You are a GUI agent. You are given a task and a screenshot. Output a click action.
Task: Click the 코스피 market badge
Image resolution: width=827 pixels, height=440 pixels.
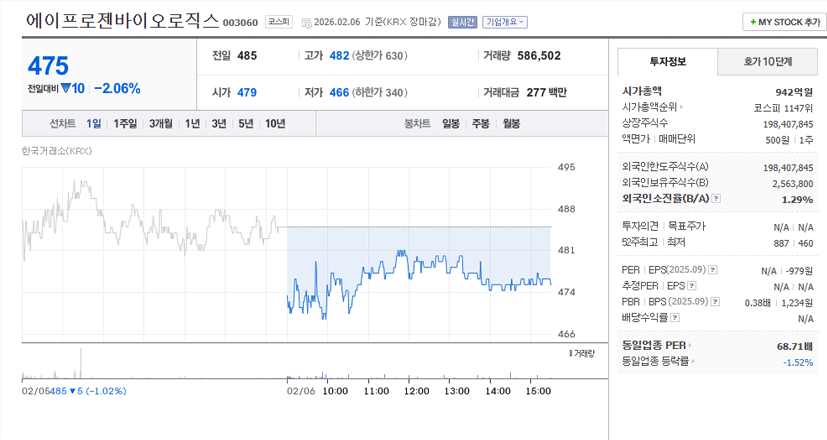278,22
